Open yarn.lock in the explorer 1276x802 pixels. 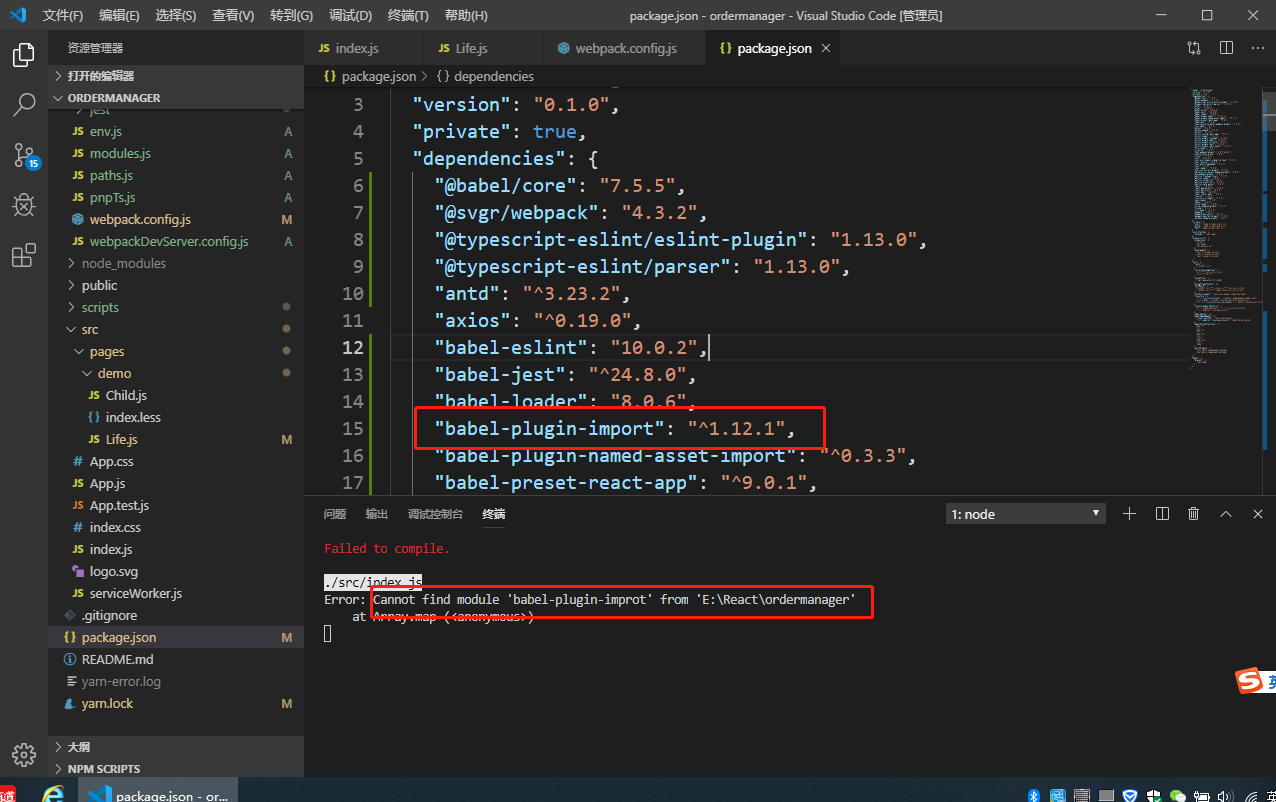pos(176,703)
